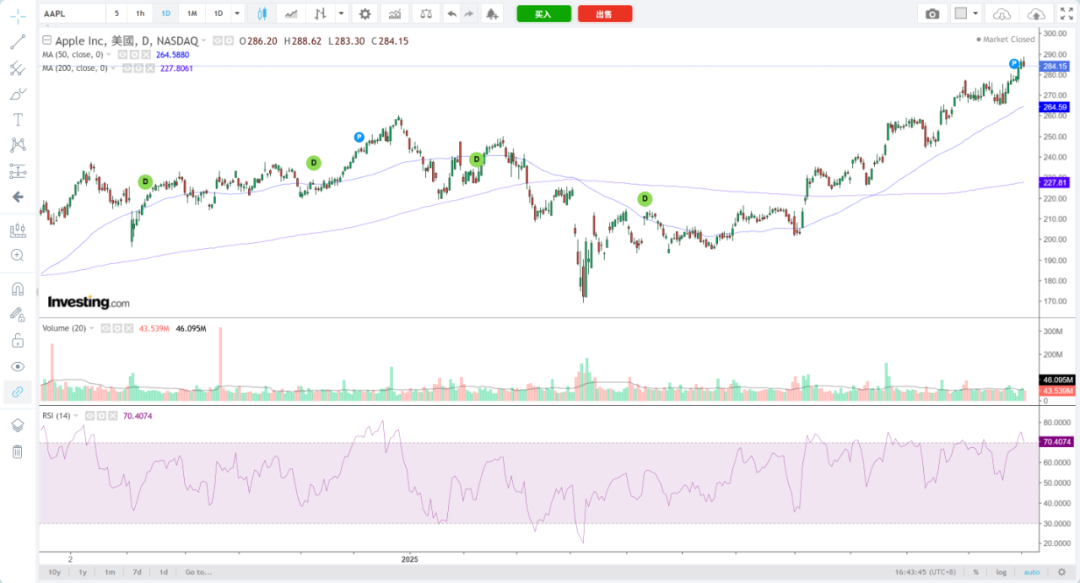
Task: Toggle percent scale % button
Action: click(976, 572)
